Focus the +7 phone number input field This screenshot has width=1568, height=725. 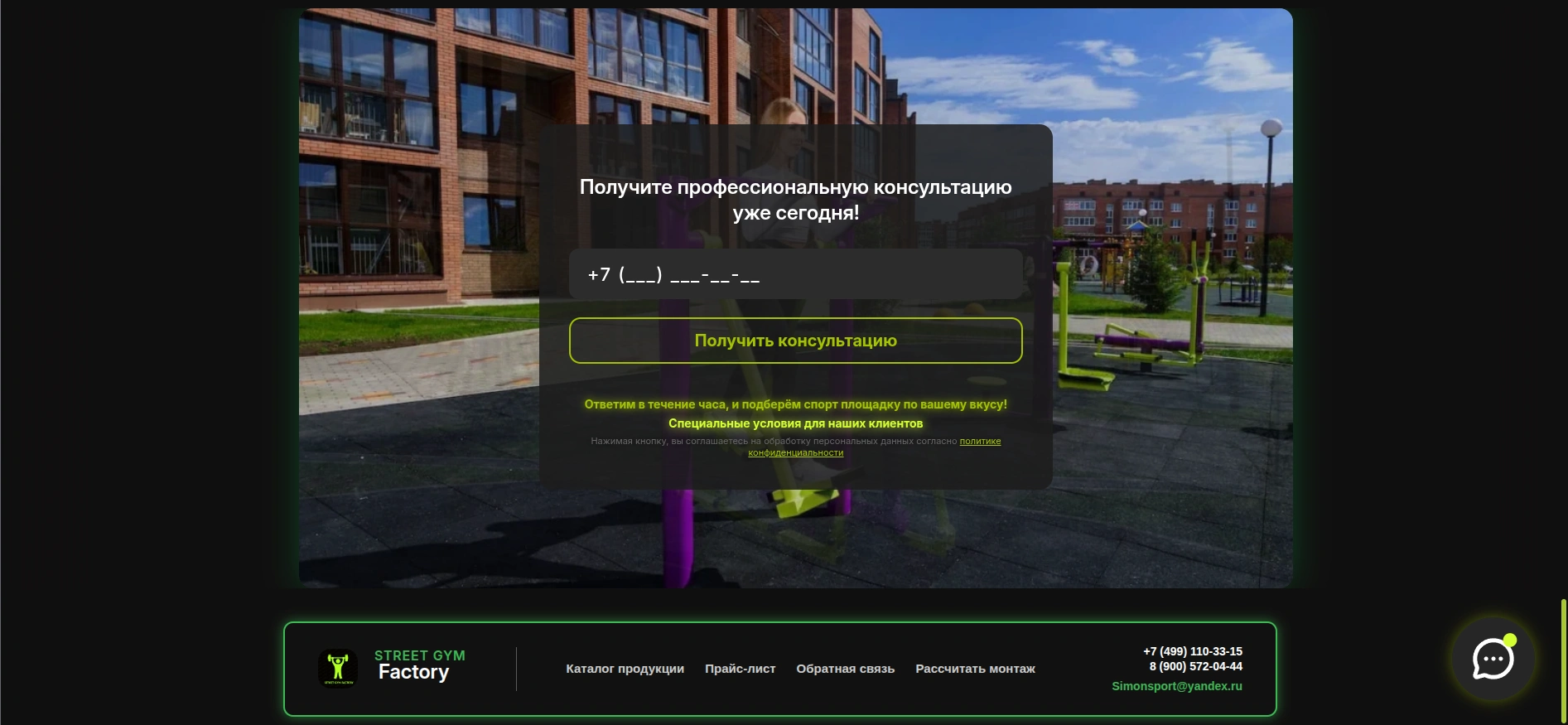795,274
